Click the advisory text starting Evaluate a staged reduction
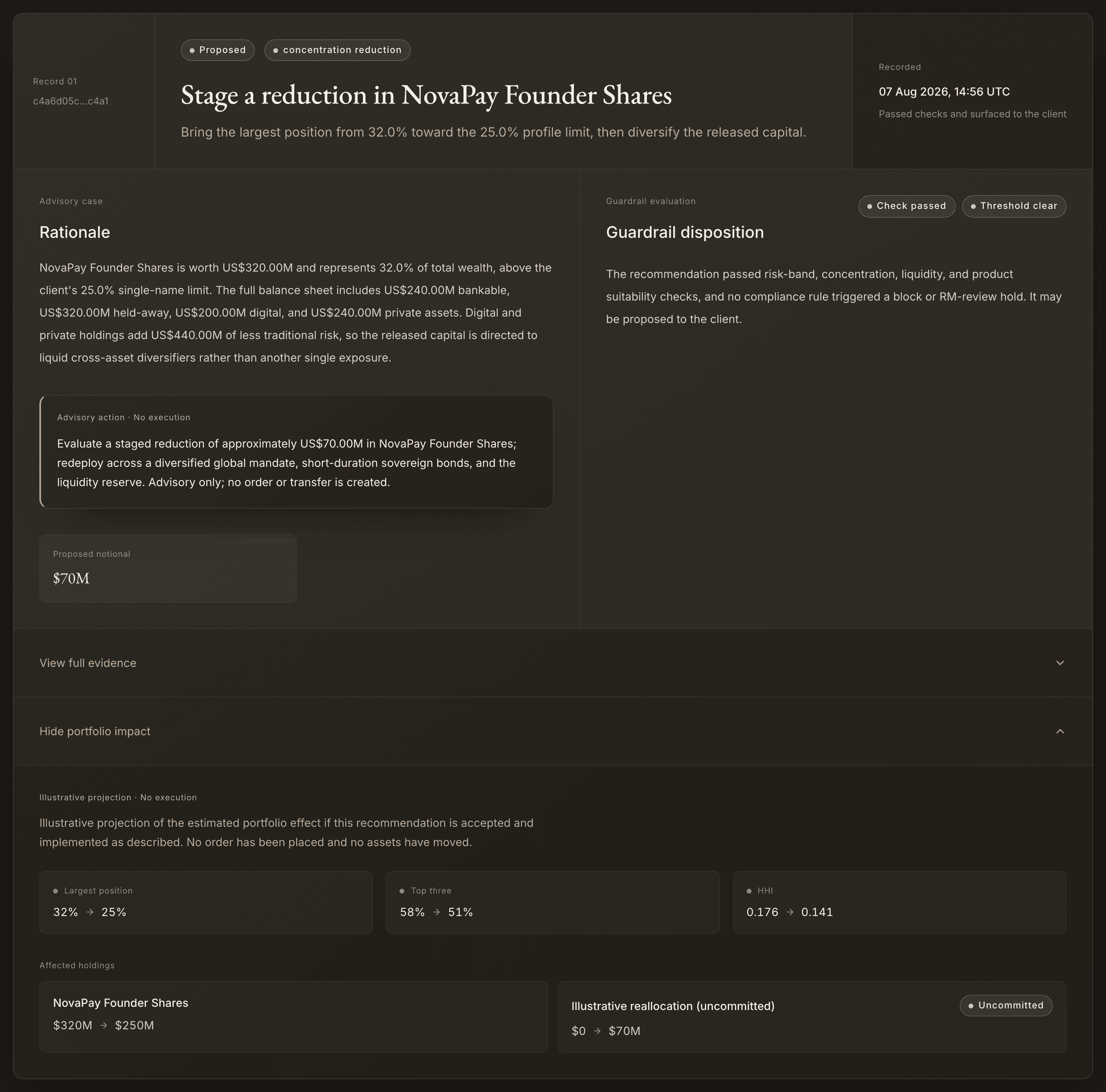This screenshot has width=1106, height=1092. [x=287, y=463]
